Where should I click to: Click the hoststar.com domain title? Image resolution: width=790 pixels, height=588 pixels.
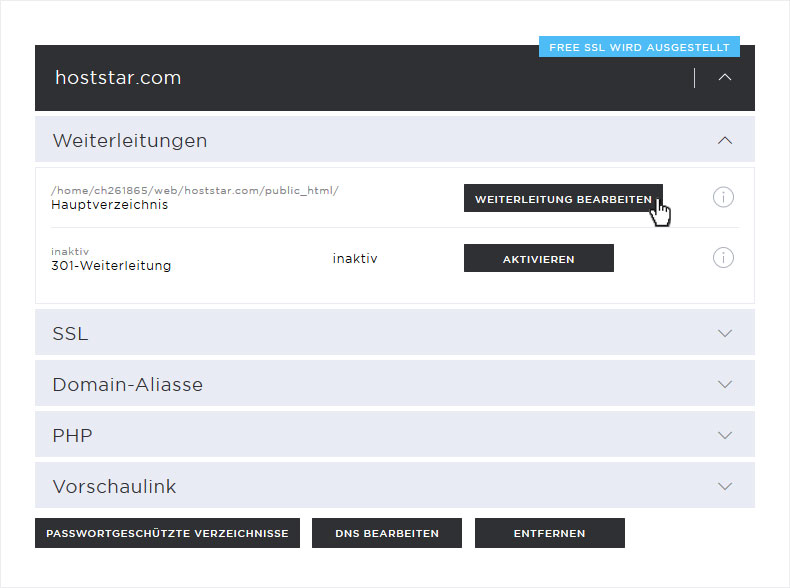click(118, 78)
